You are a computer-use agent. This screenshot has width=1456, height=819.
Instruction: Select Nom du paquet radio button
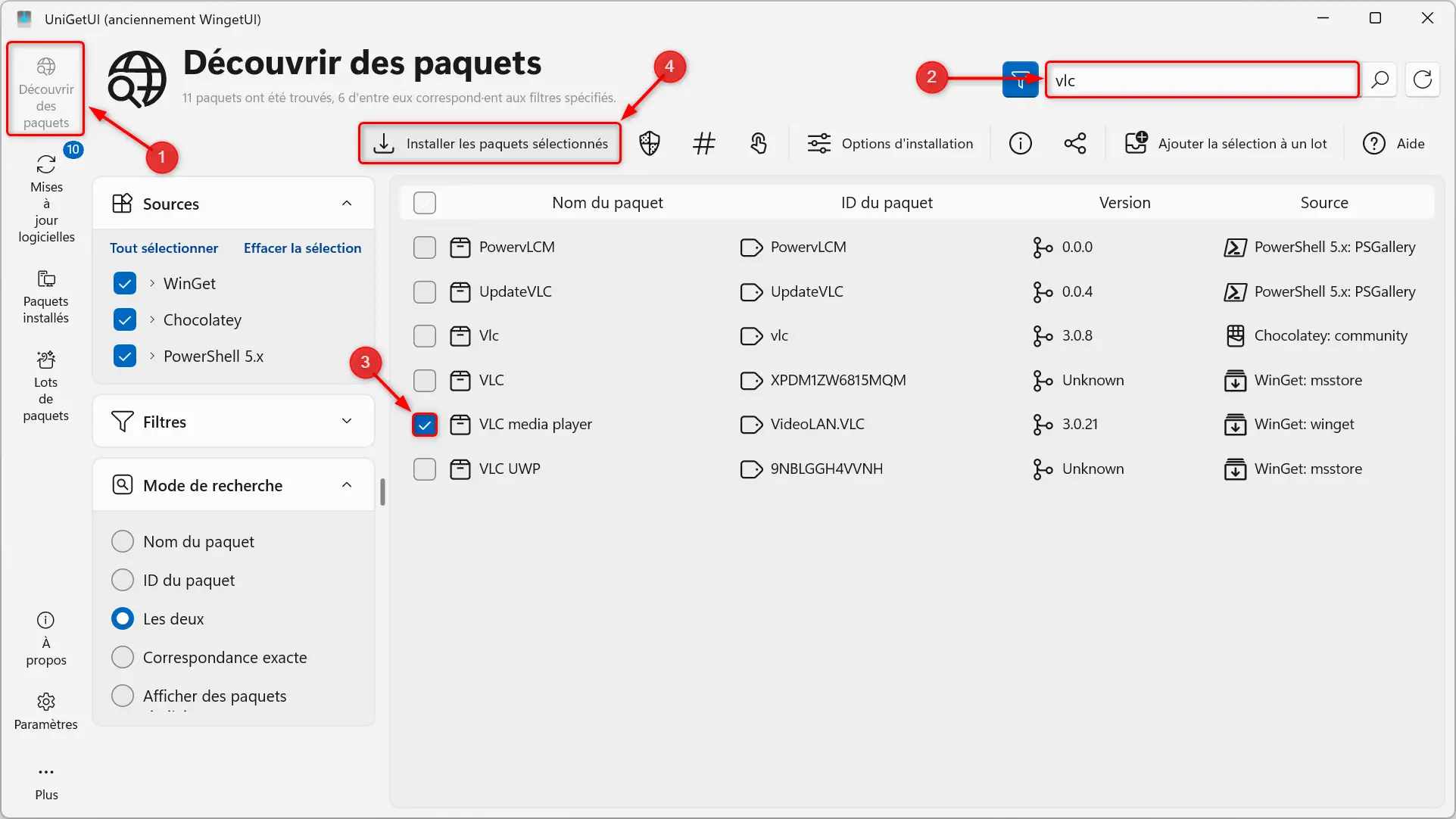coord(123,541)
